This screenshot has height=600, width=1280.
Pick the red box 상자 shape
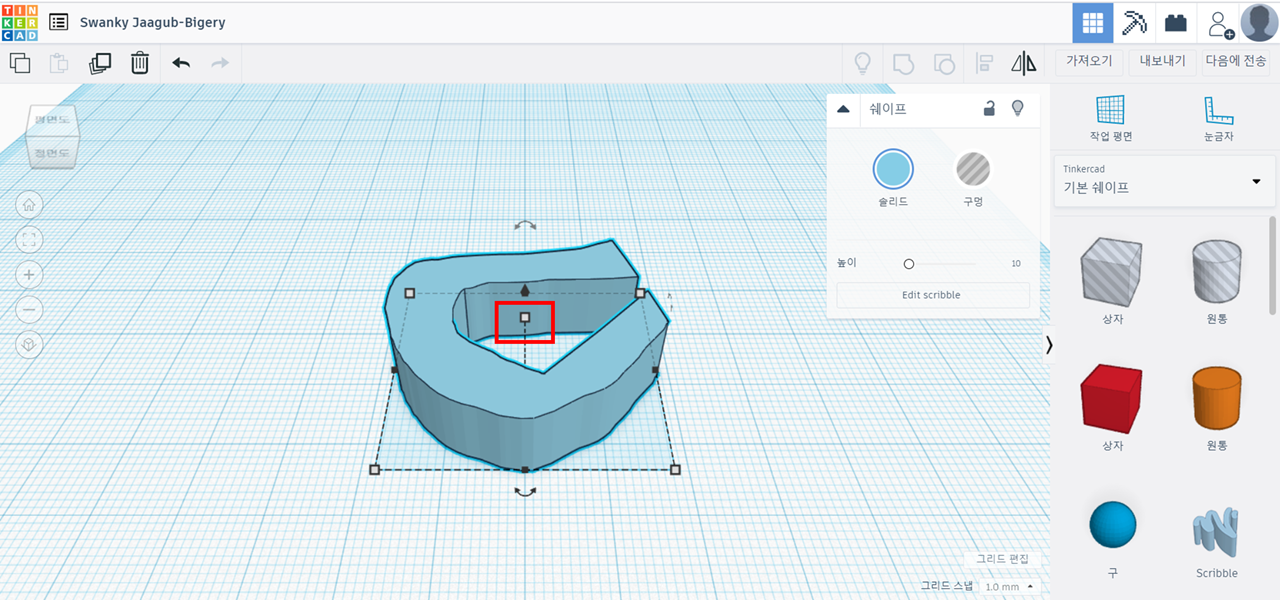[1112, 397]
